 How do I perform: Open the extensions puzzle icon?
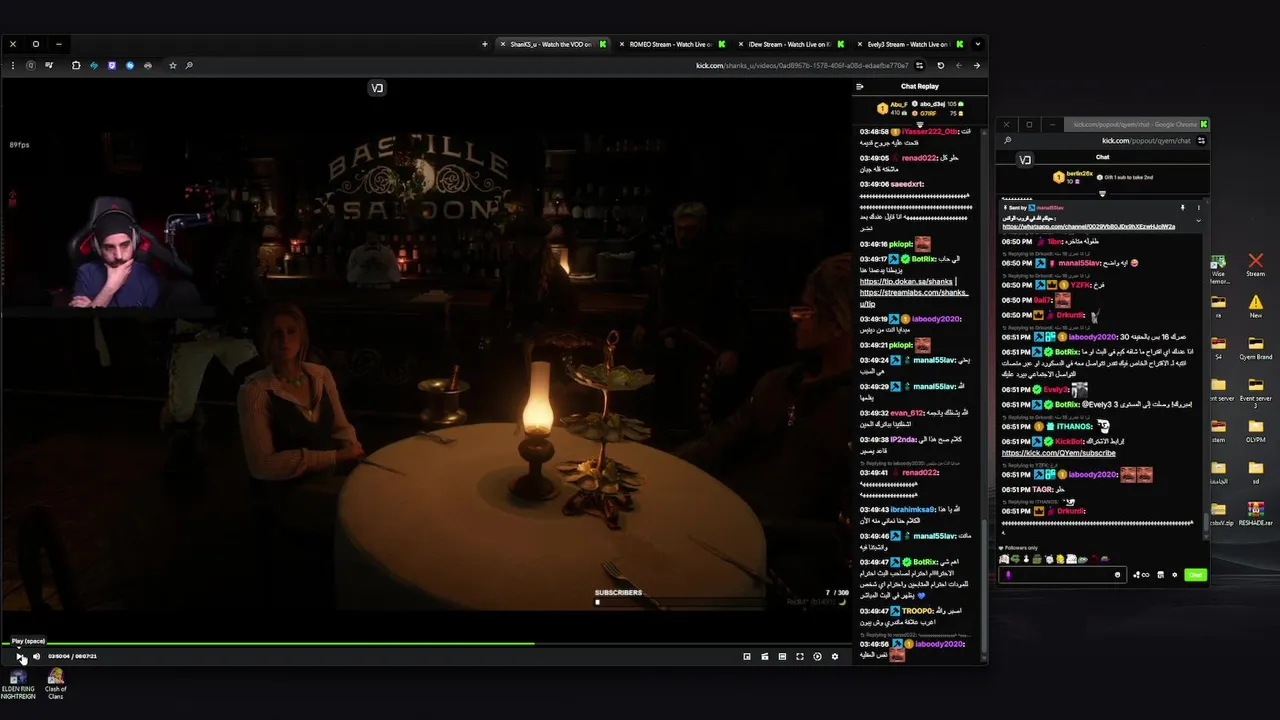(x=76, y=66)
